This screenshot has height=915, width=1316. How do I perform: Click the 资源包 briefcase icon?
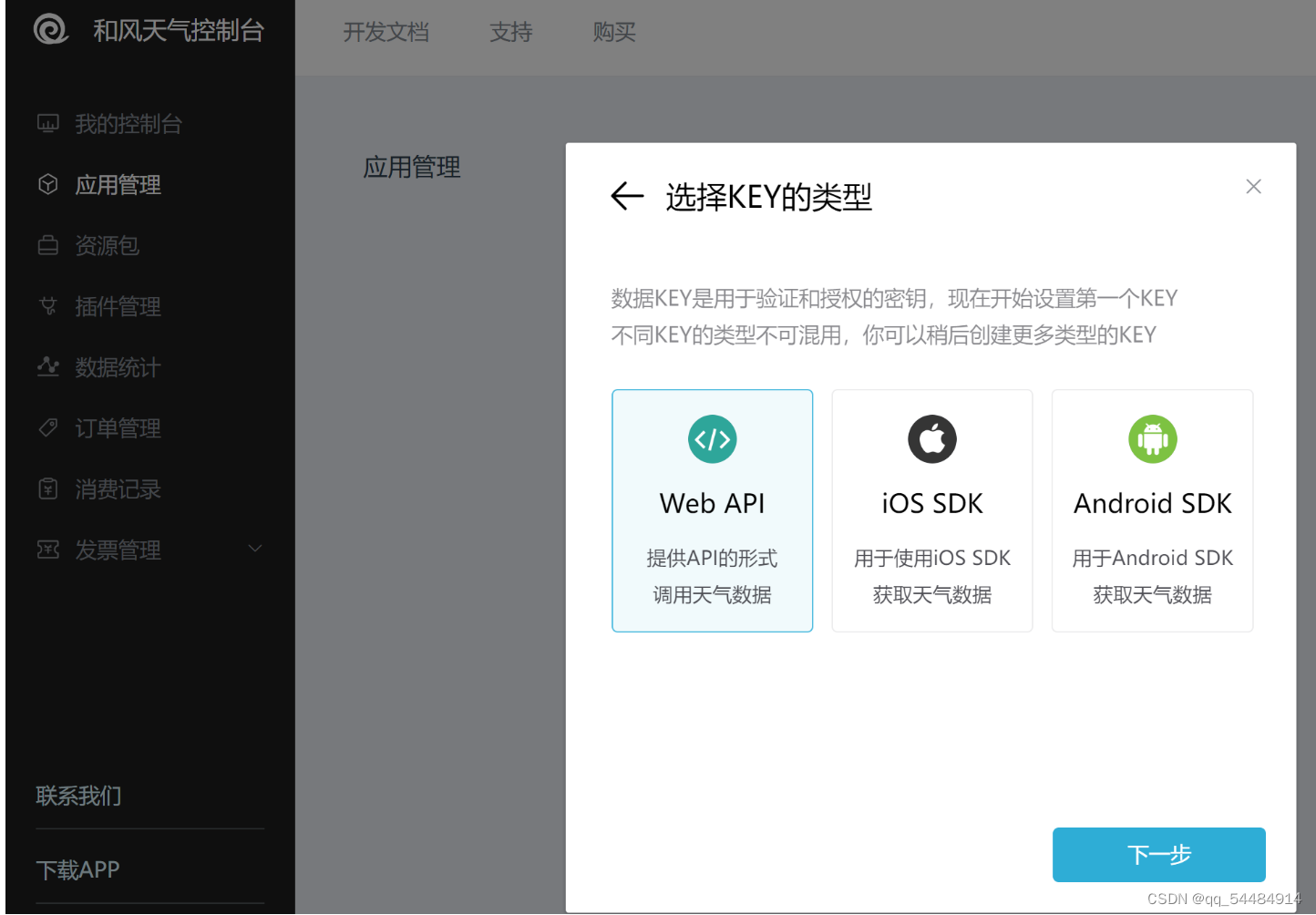pos(48,245)
